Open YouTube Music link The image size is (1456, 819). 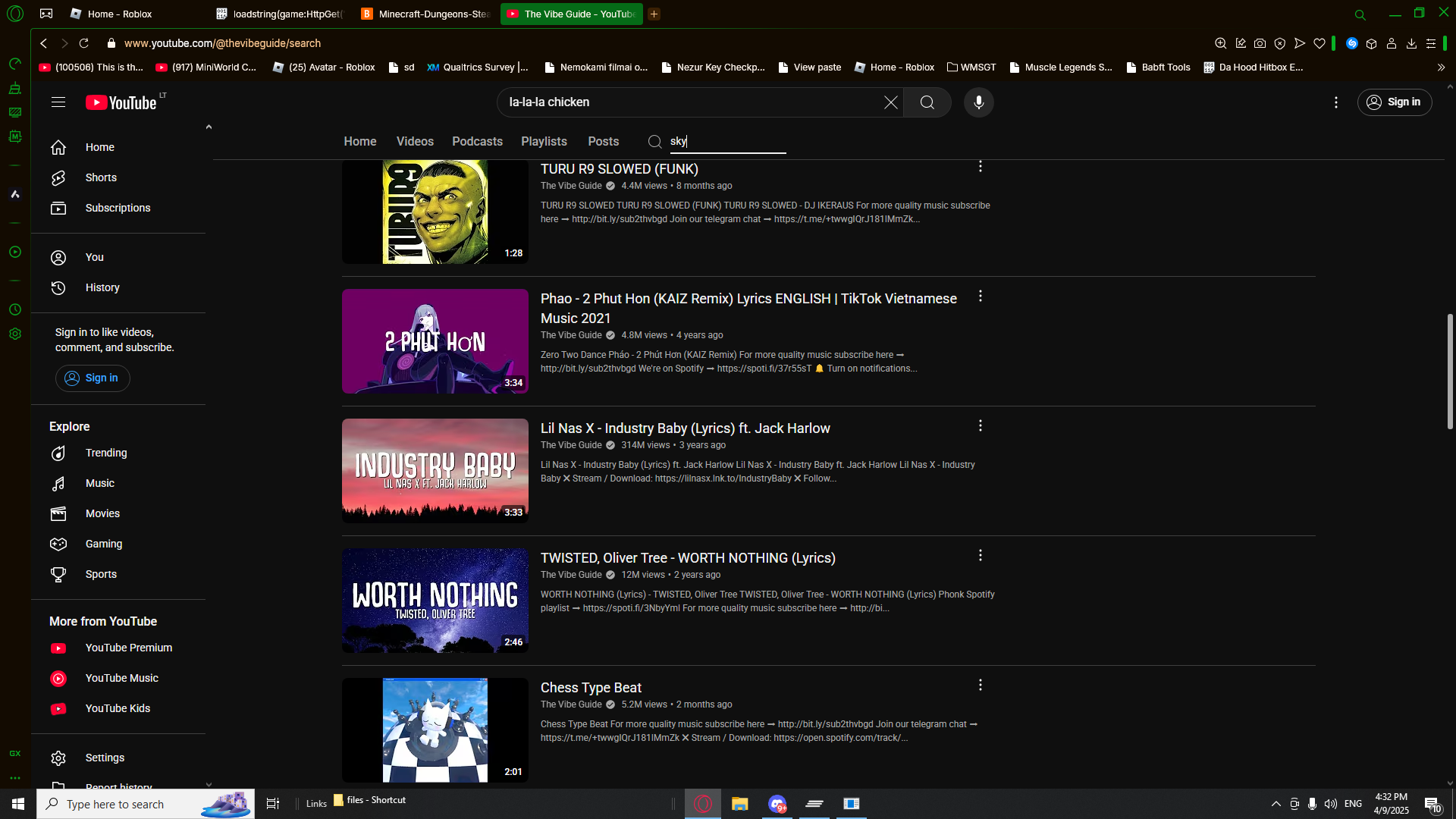click(x=120, y=678)
